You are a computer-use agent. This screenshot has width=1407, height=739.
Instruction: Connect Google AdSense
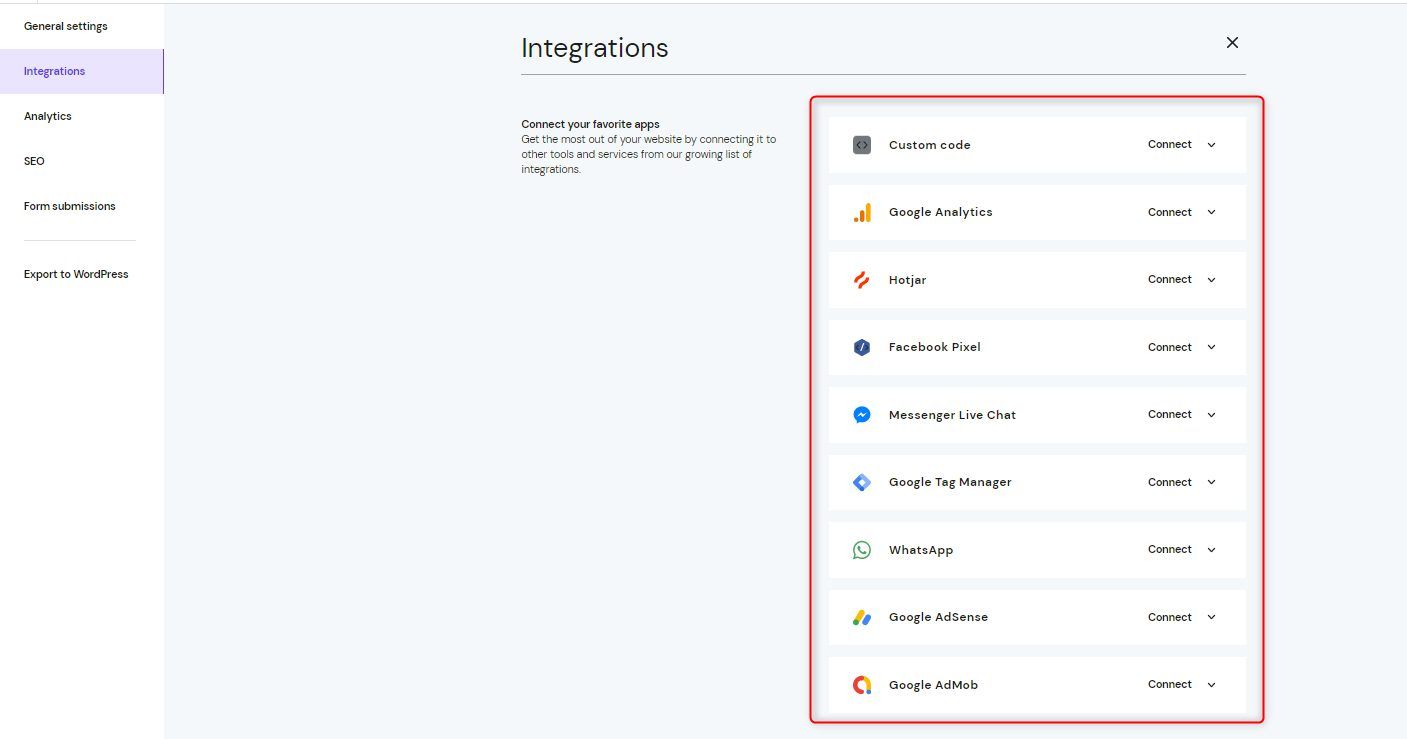click(x=1169, y=617)
